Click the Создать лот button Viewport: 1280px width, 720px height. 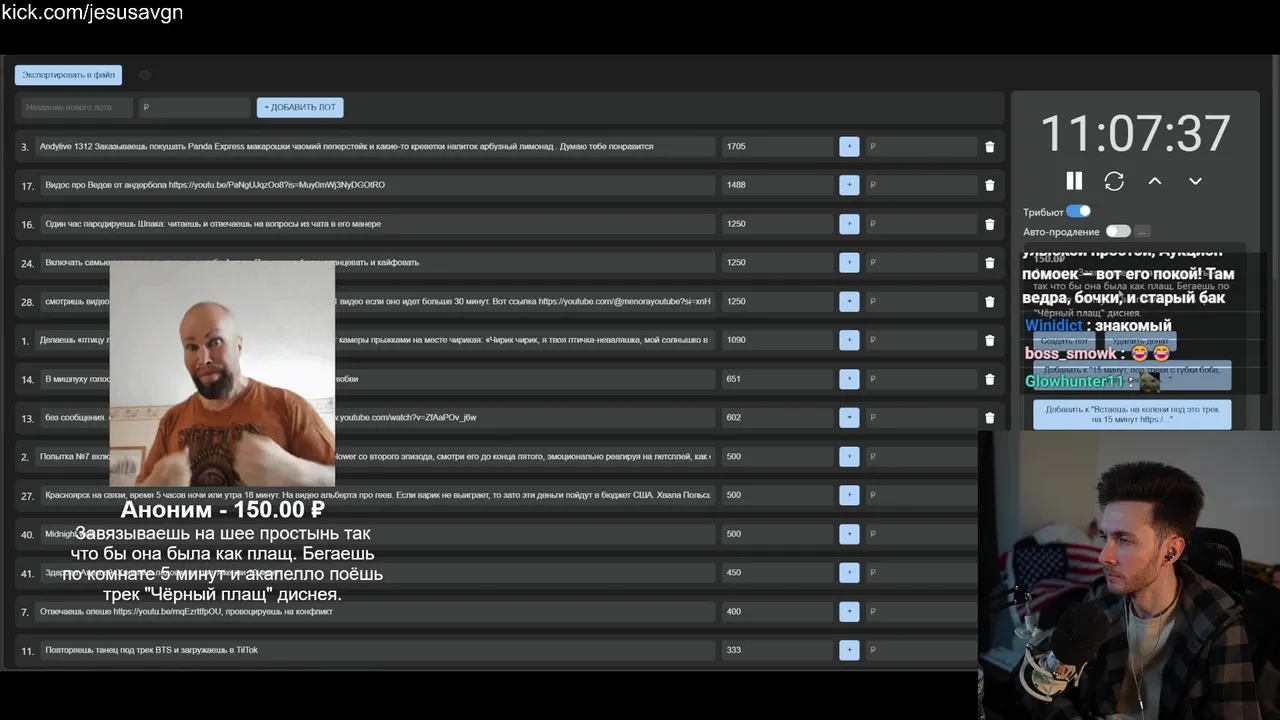(1064, 341)
